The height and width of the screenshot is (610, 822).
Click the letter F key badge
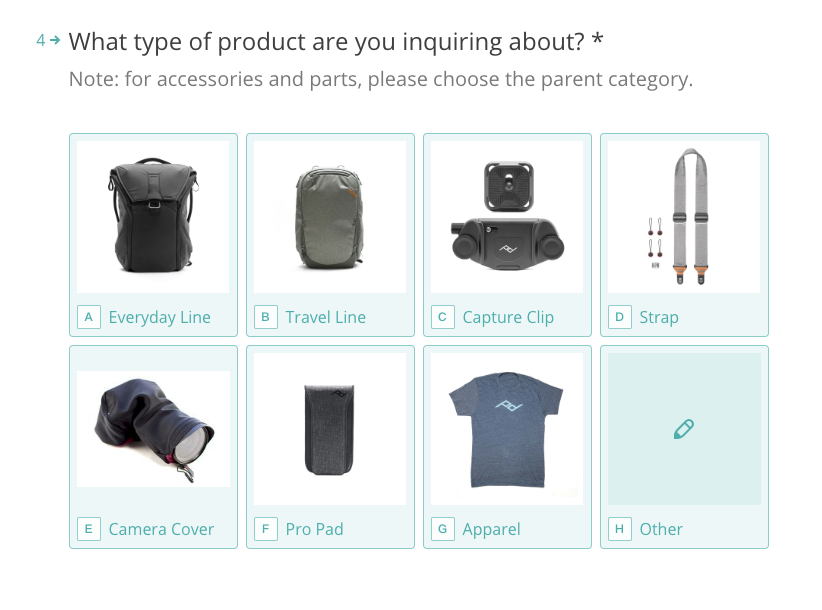(x=266, y=529)
